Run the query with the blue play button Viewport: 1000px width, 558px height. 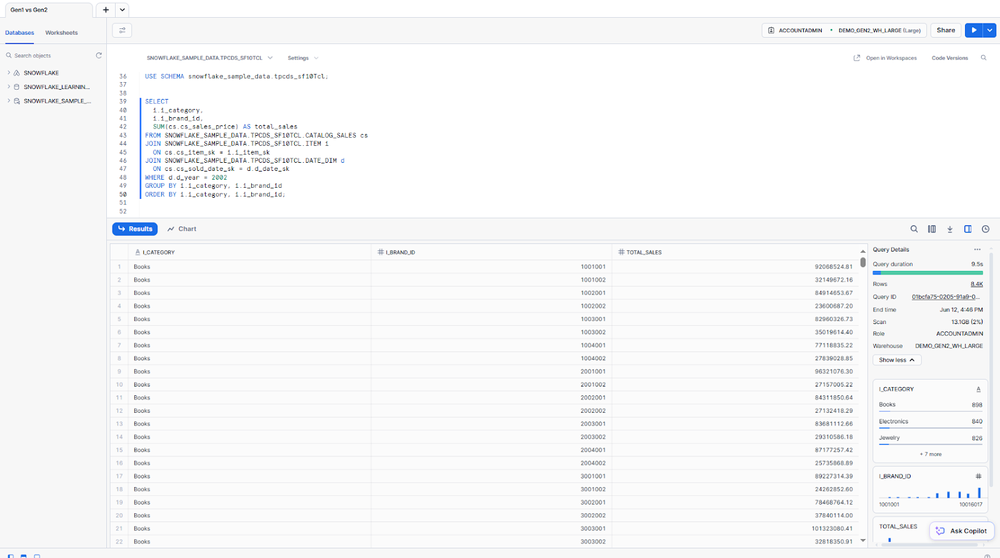tap(974, 31)
